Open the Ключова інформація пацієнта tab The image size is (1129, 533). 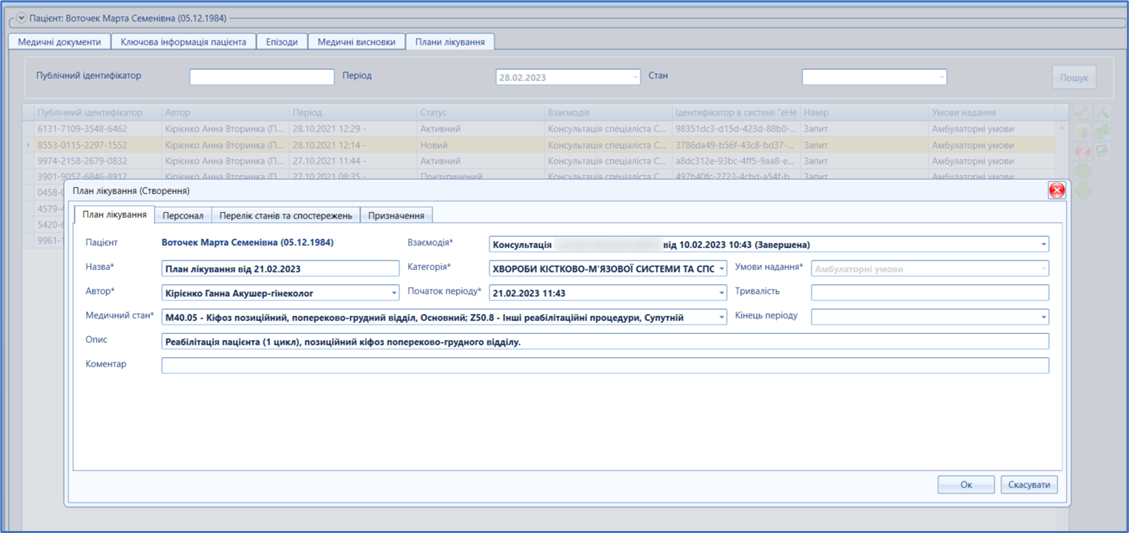coord(184,42)
